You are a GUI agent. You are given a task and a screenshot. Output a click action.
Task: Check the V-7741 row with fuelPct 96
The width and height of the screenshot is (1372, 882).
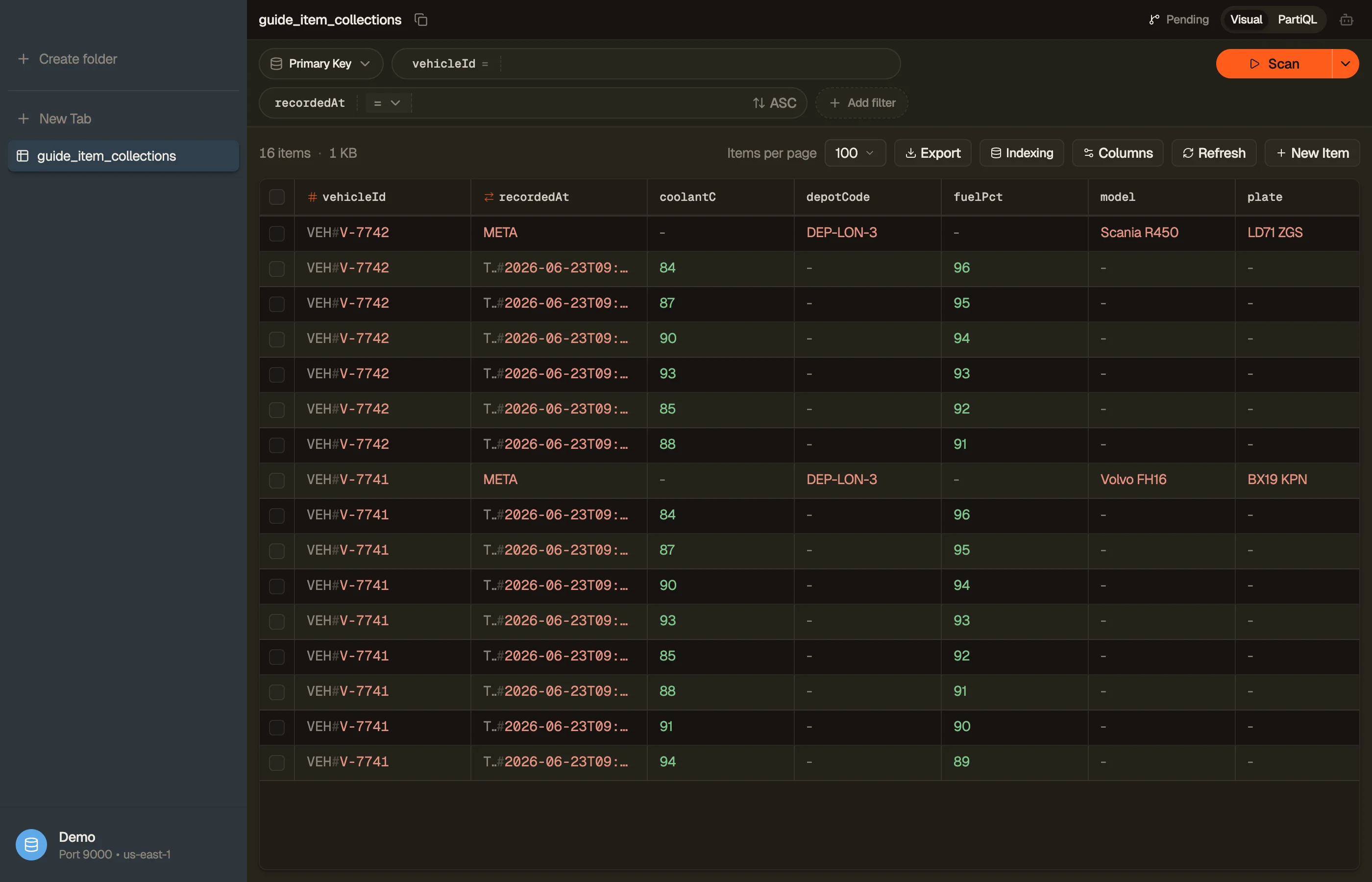click(277, 515)
